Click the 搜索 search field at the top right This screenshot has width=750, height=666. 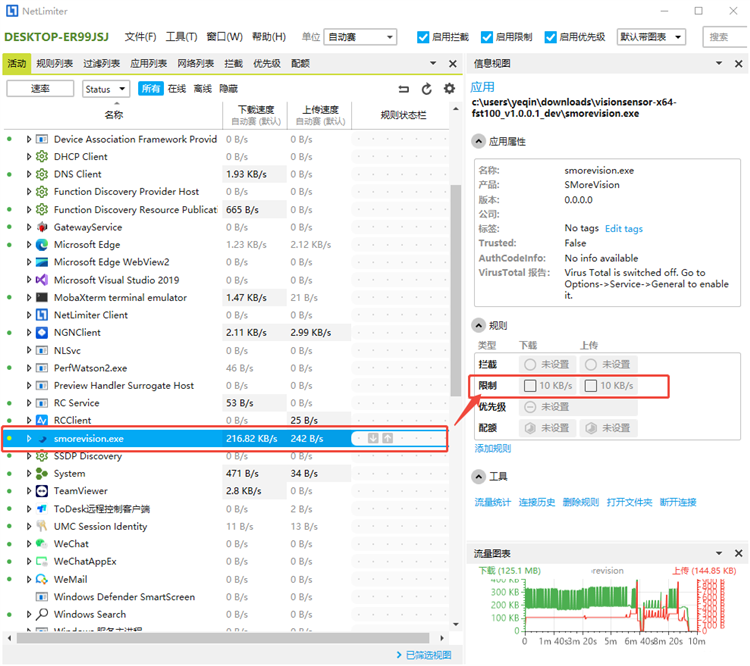click(x=726, y=37)
